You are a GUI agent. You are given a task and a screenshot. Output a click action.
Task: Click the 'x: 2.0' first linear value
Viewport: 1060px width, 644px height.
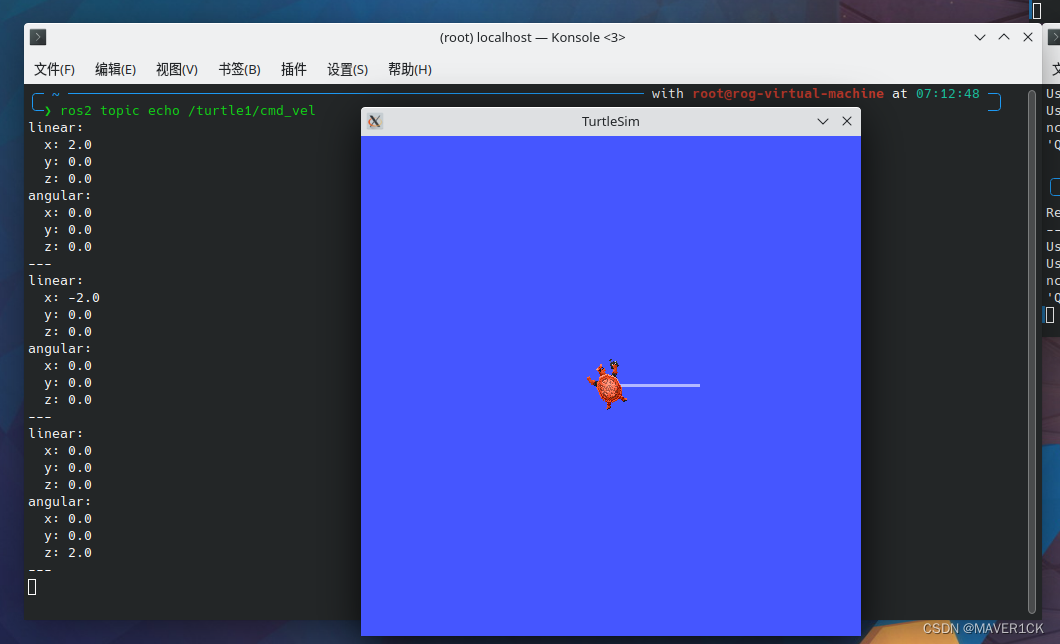click(68, 145)
